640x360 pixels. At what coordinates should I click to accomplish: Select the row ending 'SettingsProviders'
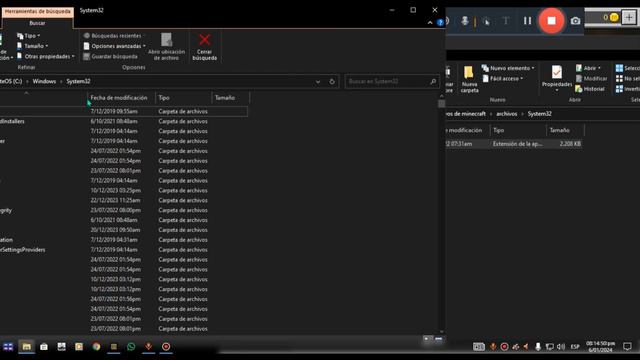point(123,250)
